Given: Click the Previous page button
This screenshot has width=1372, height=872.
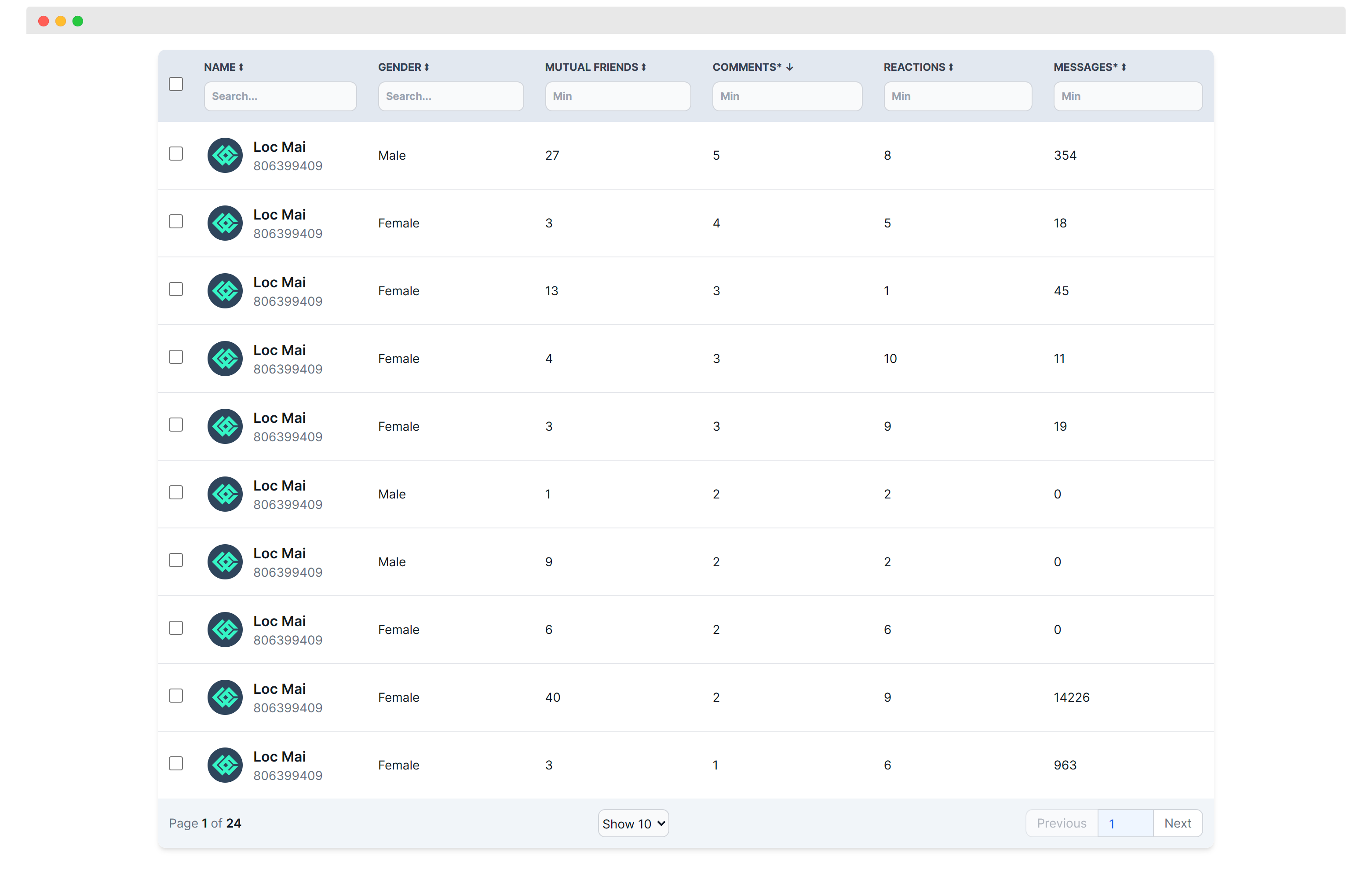Looking at the screenshot, I should pyautogui.click(x=1061, y=823).
